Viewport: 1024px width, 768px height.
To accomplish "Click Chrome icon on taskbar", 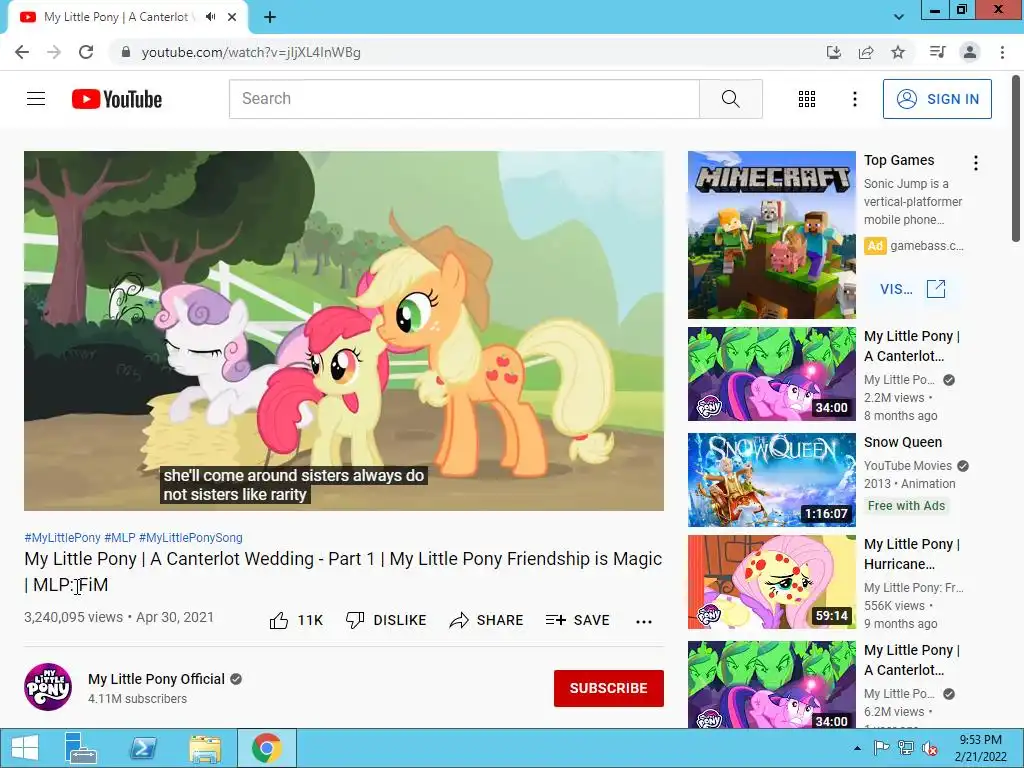I will coord(267,748).
